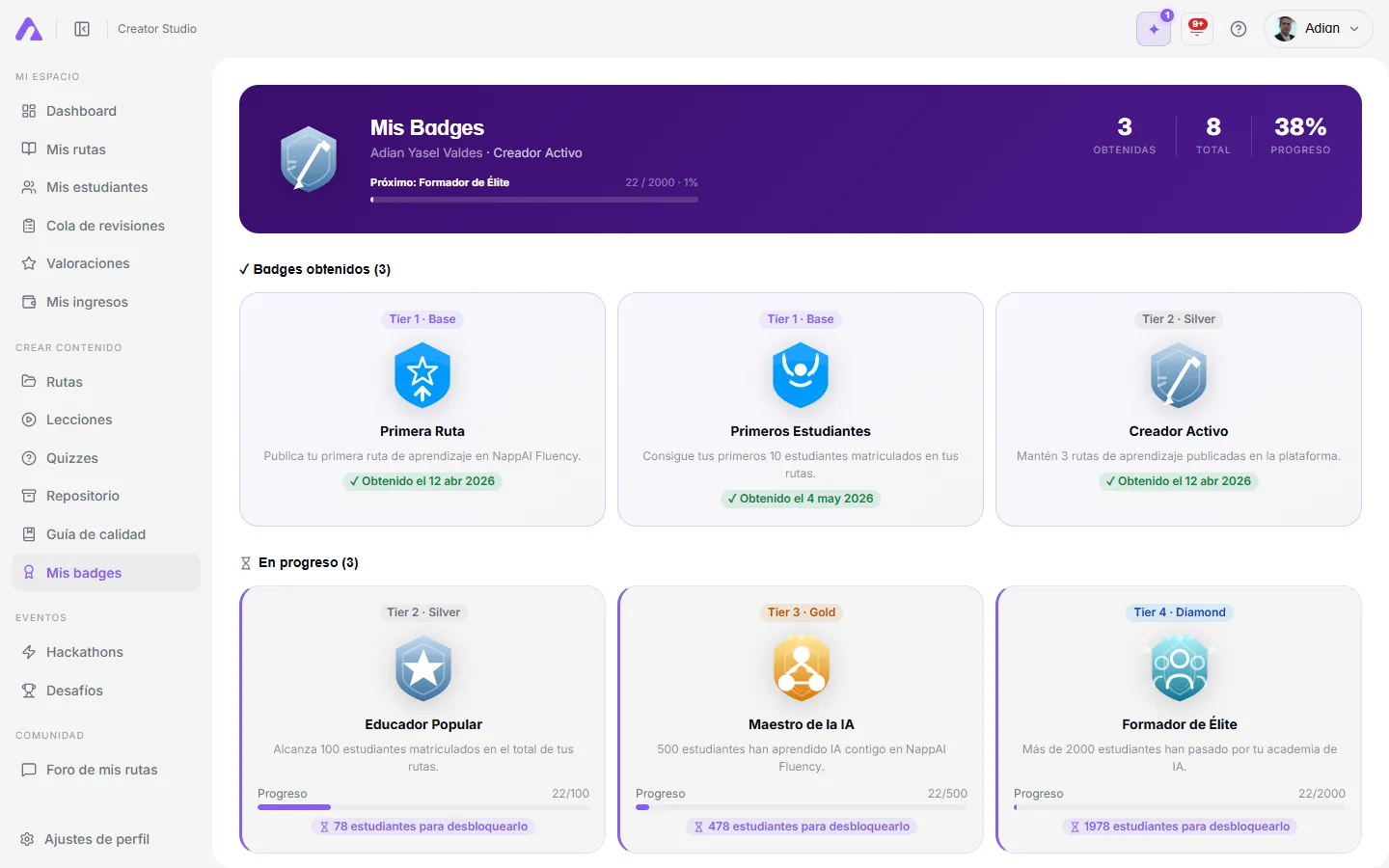Click the Primeros Estudiantes badge icon
This screenshot has width=1389, height=868.
tap(801, 376)
